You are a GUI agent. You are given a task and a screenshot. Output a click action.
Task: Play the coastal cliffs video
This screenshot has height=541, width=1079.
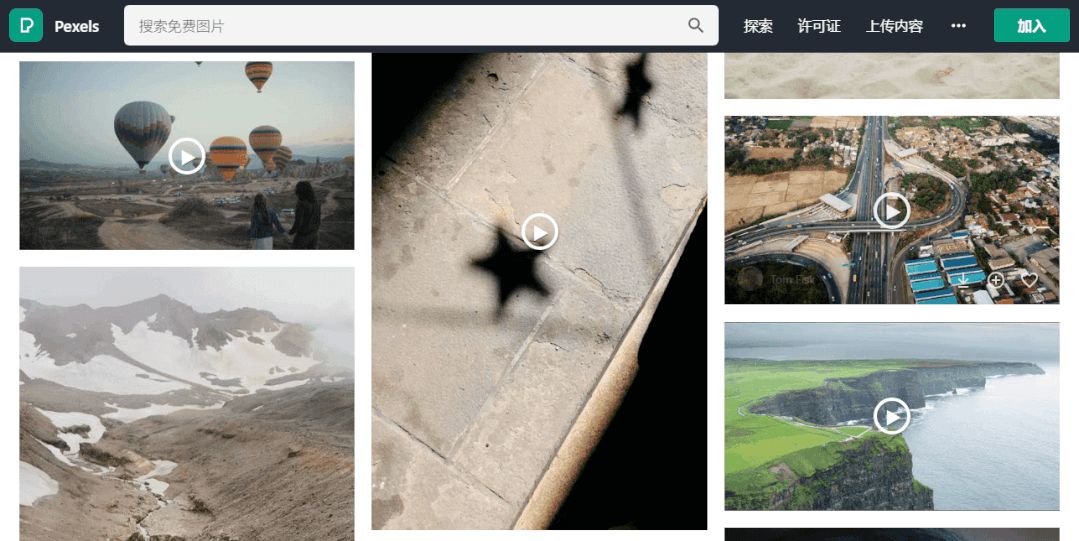[892, 416]
